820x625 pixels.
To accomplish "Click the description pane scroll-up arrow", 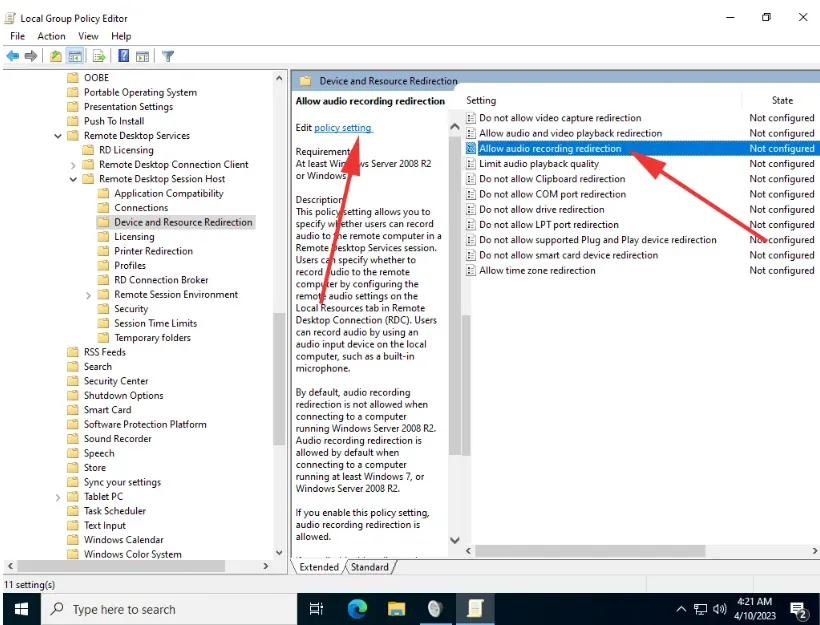I will point(454,127).
